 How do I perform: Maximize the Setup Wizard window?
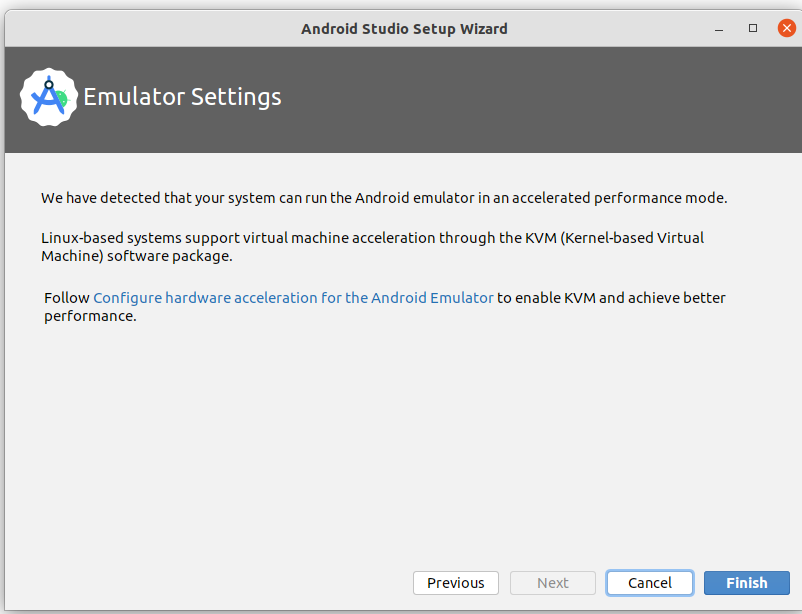pos(753,28)
